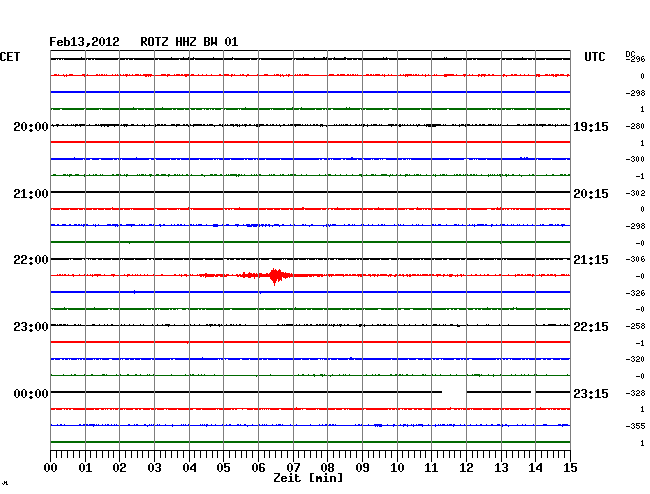This screenshot has height=494, width=650.
Task: Click the DC offset value "-300"
Action: click(635, 159)
